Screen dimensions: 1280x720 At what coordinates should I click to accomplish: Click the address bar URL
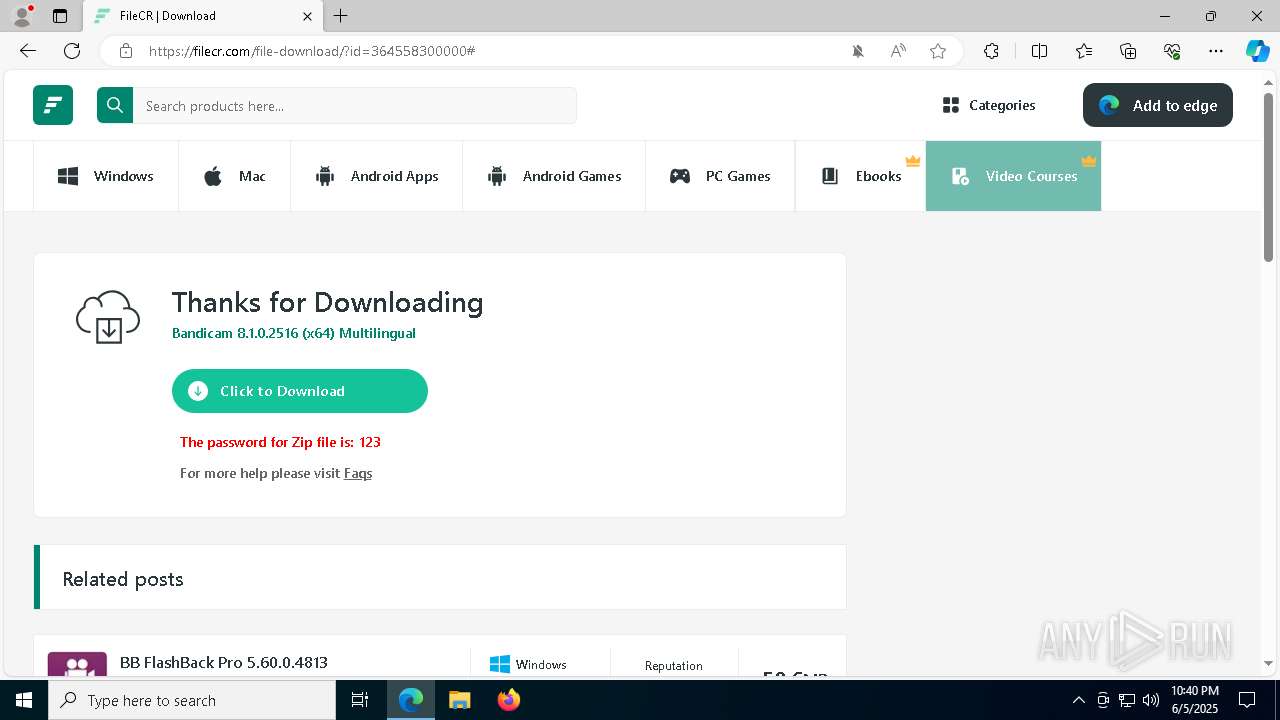click(312, 51)
